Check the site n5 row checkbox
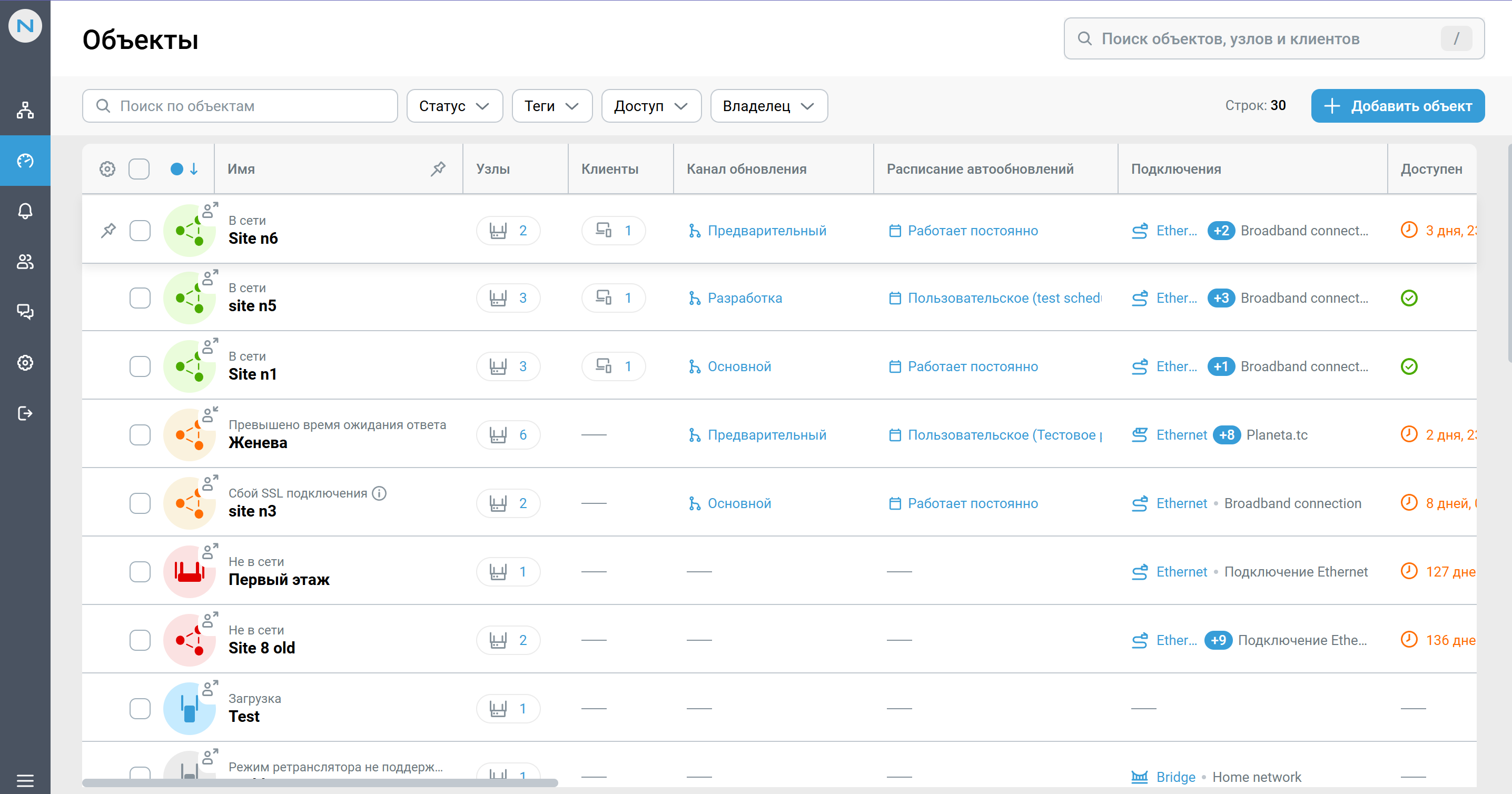The width and height of the screenshot is (1512, 794). (140, 298)
